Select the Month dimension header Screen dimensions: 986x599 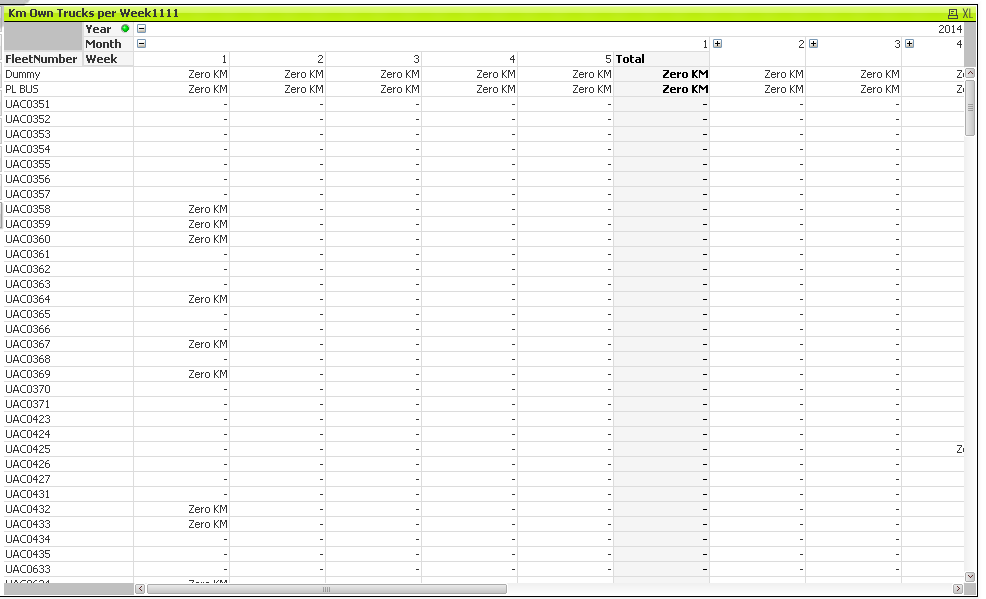coord(103,44)
